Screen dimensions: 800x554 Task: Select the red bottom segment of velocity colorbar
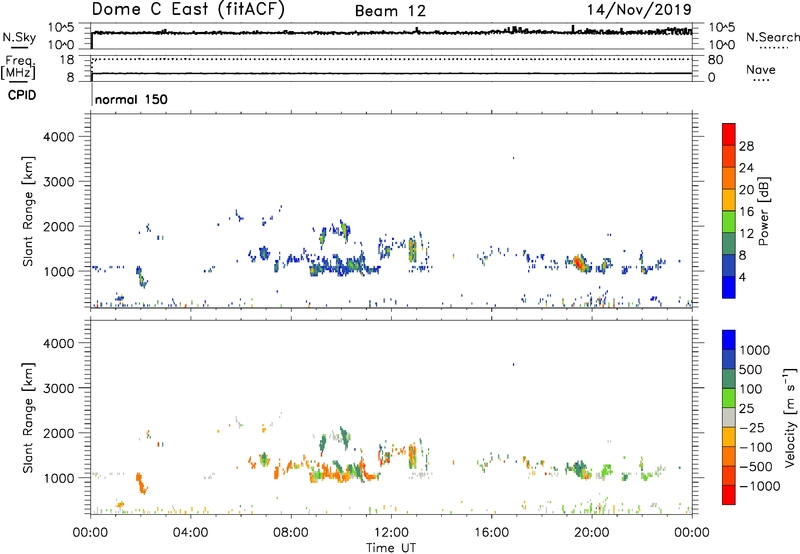(729, 495)
